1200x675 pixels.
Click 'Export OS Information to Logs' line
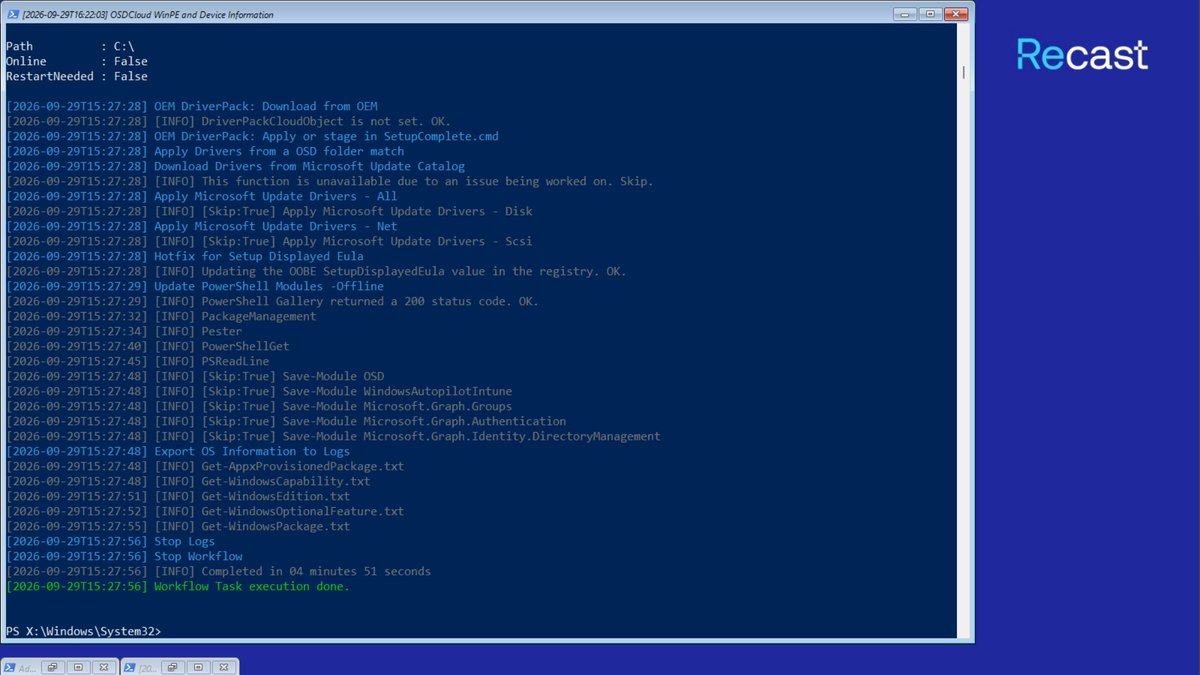click(x=178, y=451)
